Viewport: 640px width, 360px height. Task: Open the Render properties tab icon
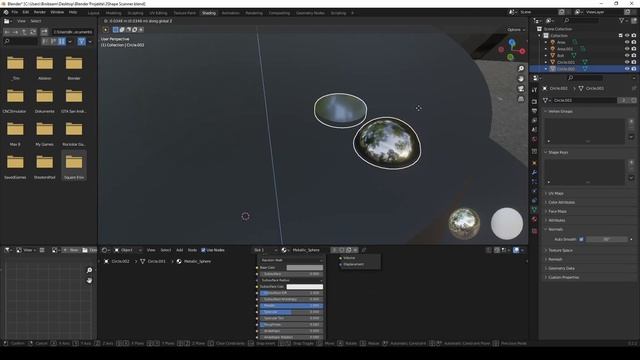pos(534,101)
